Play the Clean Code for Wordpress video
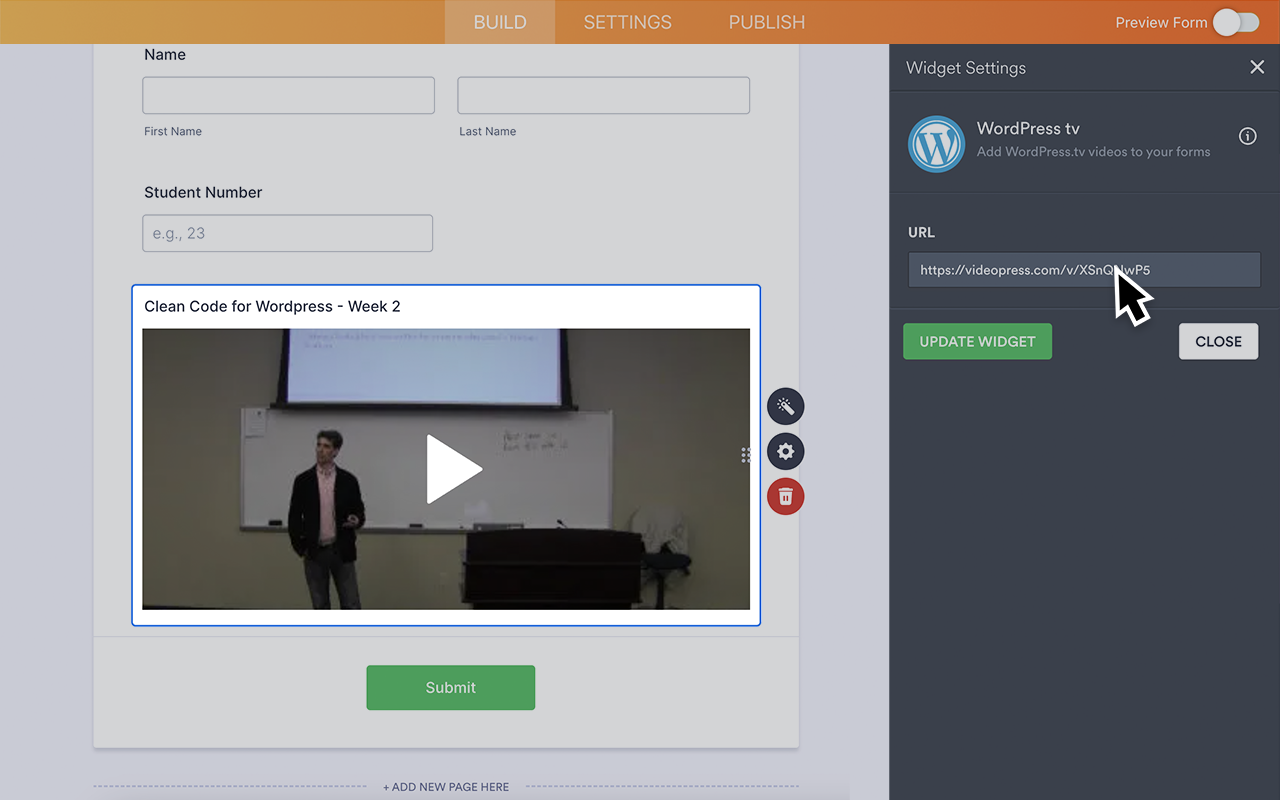 point(455,468)
